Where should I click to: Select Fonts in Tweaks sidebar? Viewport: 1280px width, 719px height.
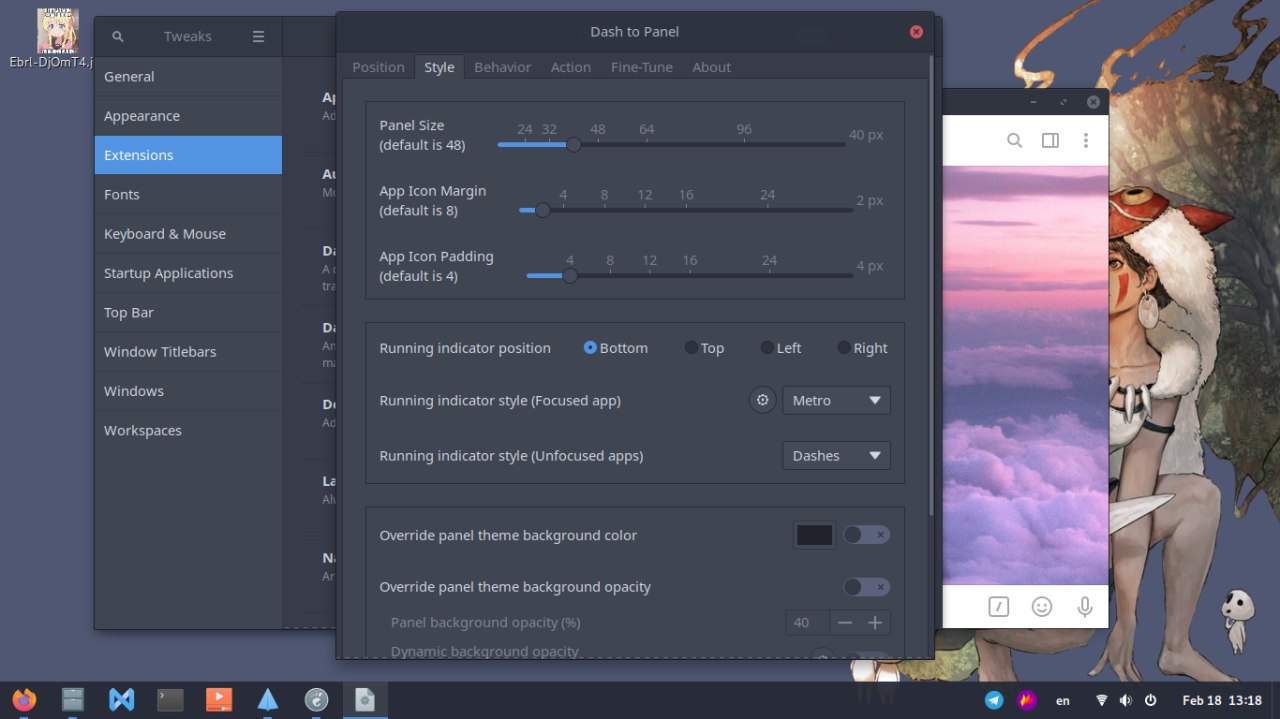[188, 194]
